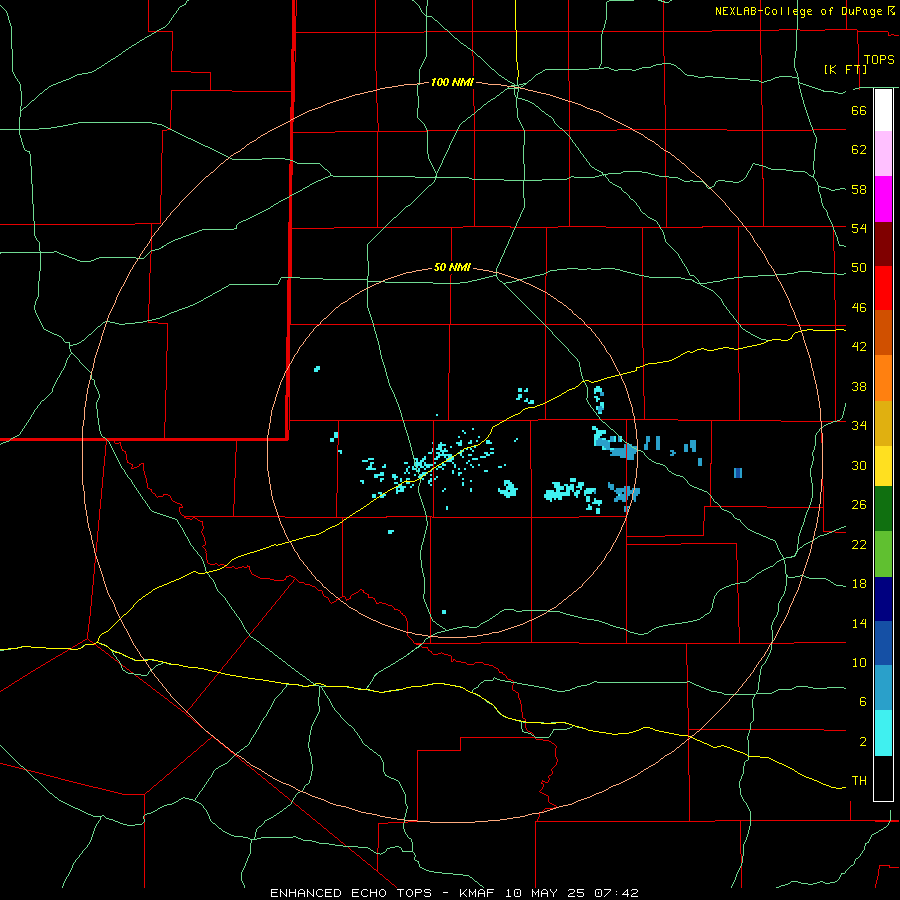Click the NEXLAB-College of DuPage credit text
Image resolution: width=900 pixels, height=900 pixels.
pyautogui.click(x=799, y=11)
